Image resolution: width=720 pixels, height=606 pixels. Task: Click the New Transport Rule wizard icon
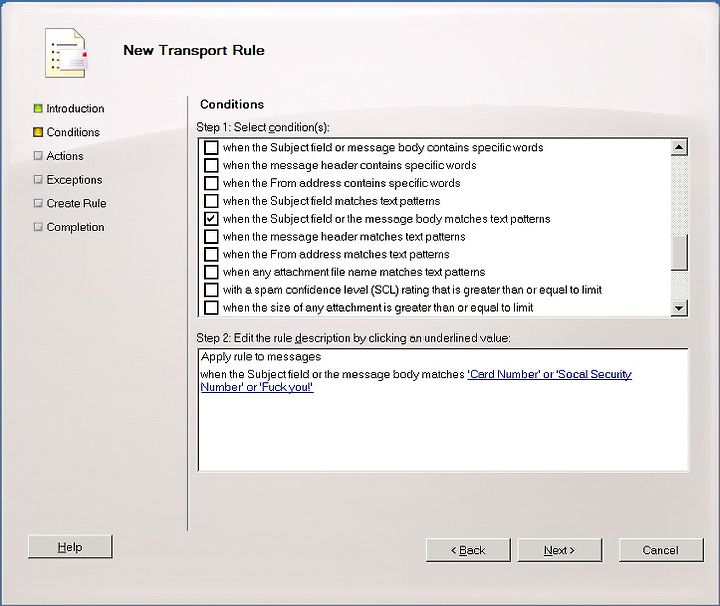click(x=66, y=53)
